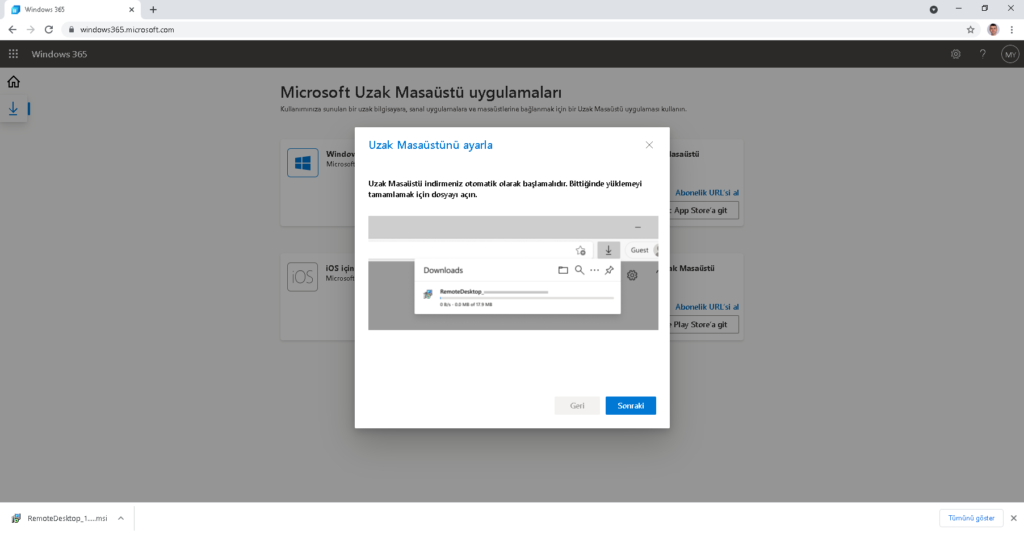1024x534 pixels.
Task: Click Chrome media control circle icon
Action: pyautogui.click(x=933, y=10)
